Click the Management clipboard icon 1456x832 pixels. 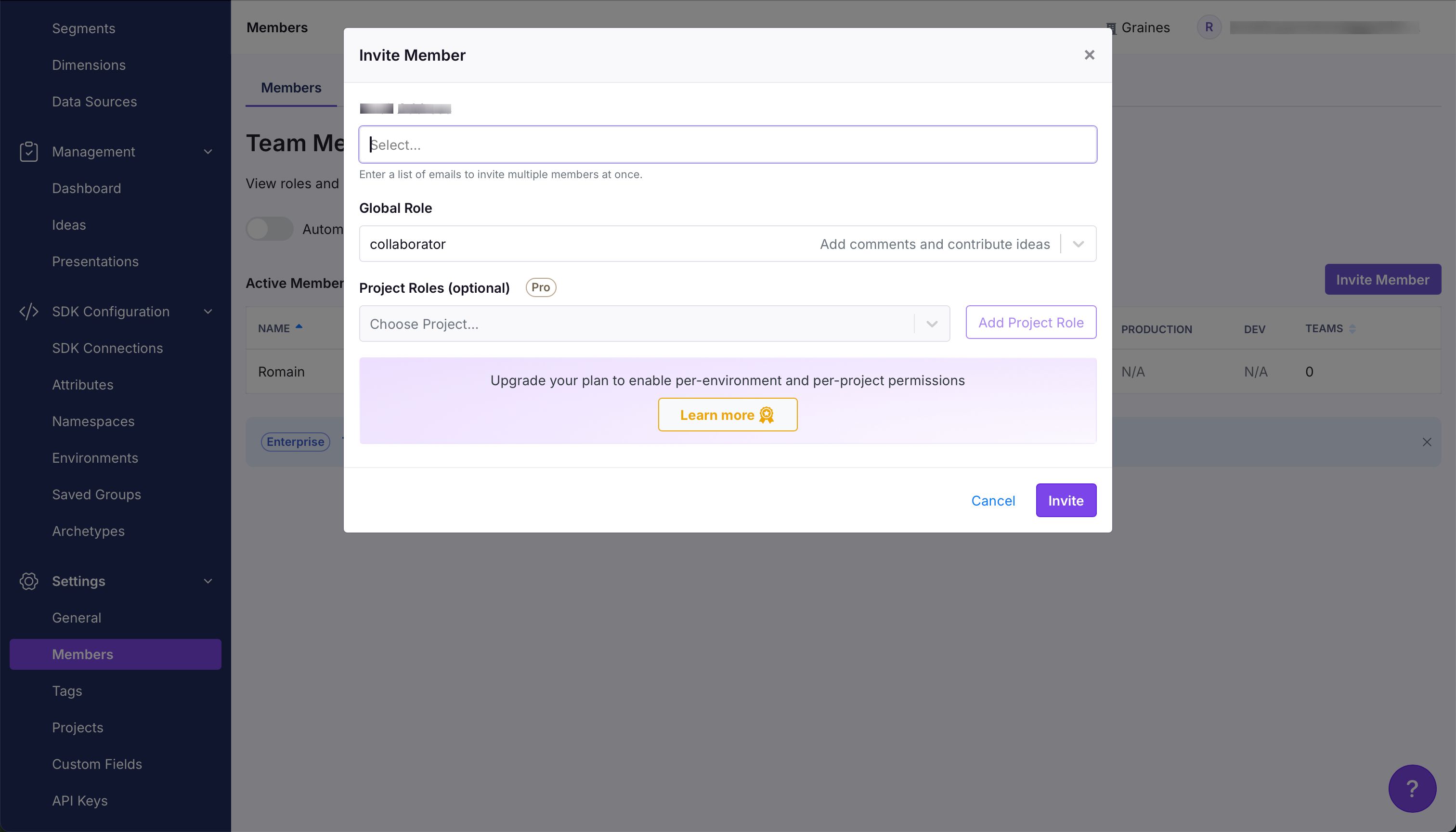pos(28,152)
